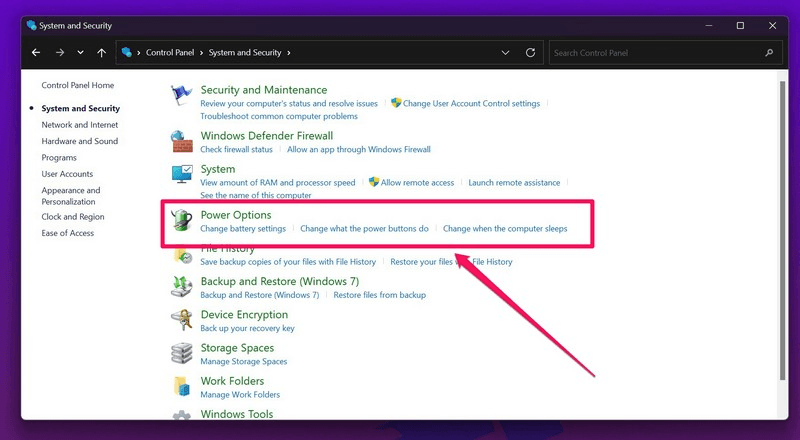Screen dimensions: 800x440
Task: Click the Device Encryption keys icon
Action: [181, 320]
